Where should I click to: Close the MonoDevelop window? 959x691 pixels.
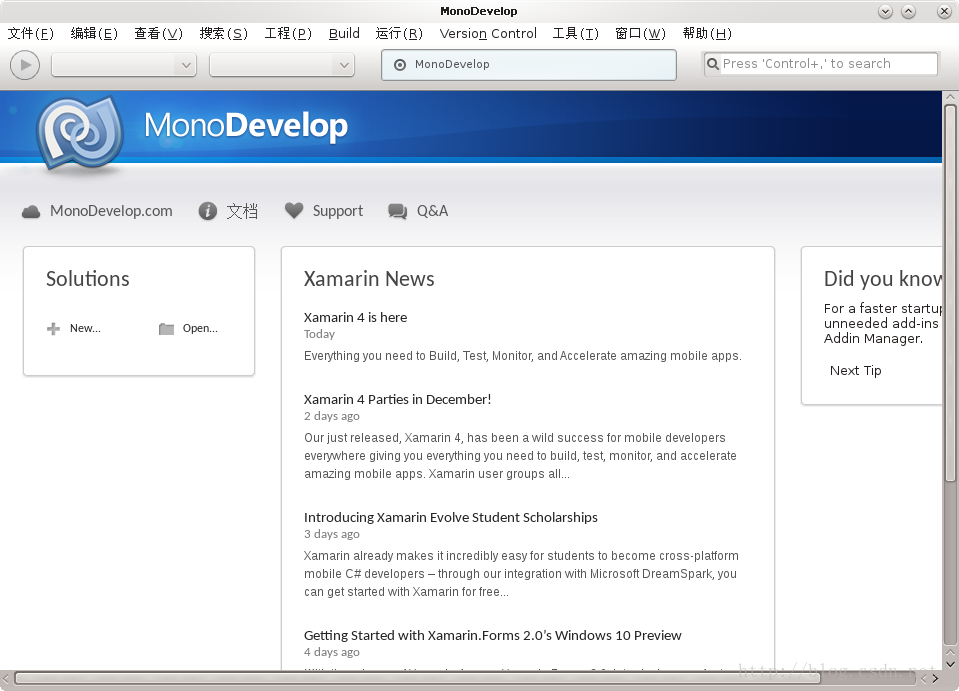click(x=944, y=12)
